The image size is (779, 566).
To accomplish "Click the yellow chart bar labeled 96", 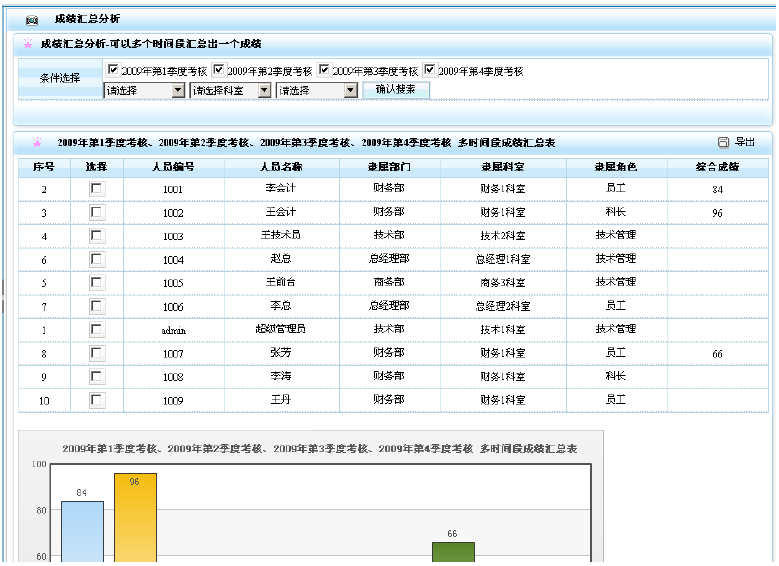I will click(x=136, y=517).
